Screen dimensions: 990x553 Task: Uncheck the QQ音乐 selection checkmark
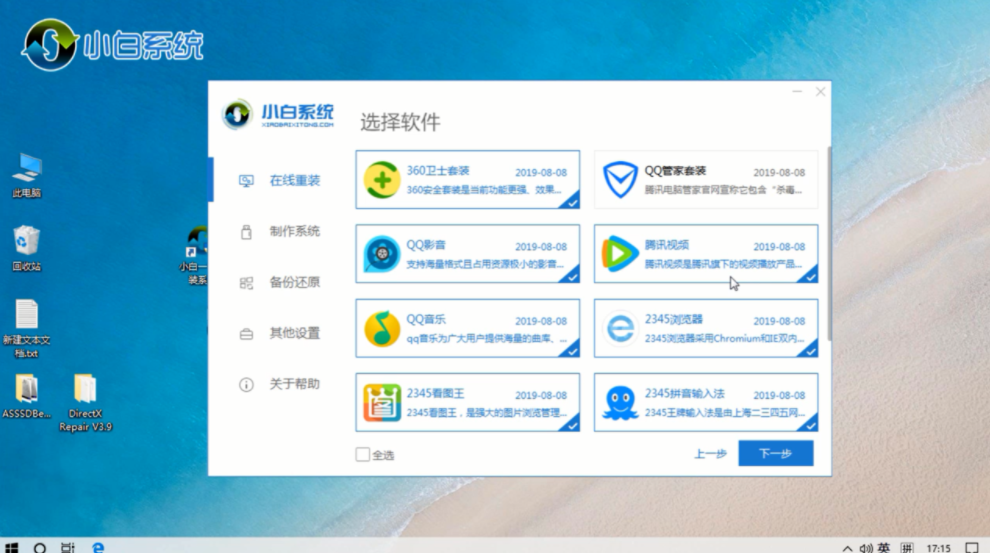pos(571,350)
